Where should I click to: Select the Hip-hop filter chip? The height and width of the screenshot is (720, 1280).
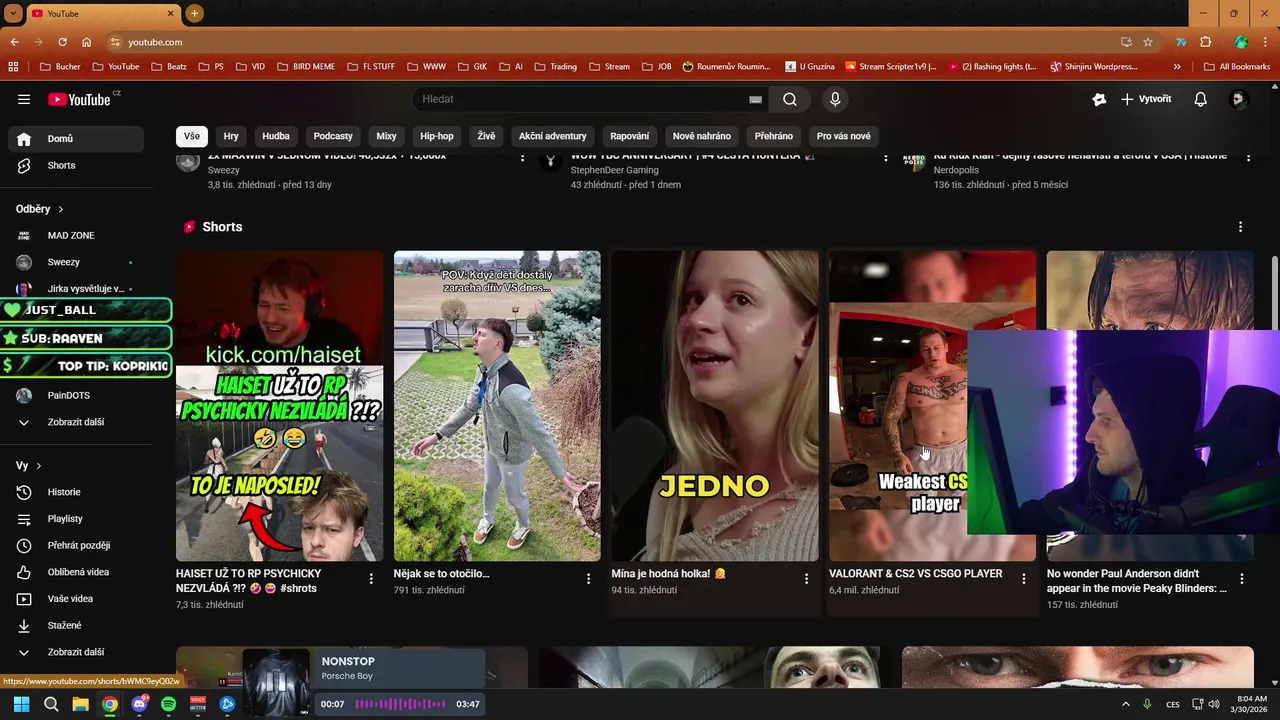(437, 136)
